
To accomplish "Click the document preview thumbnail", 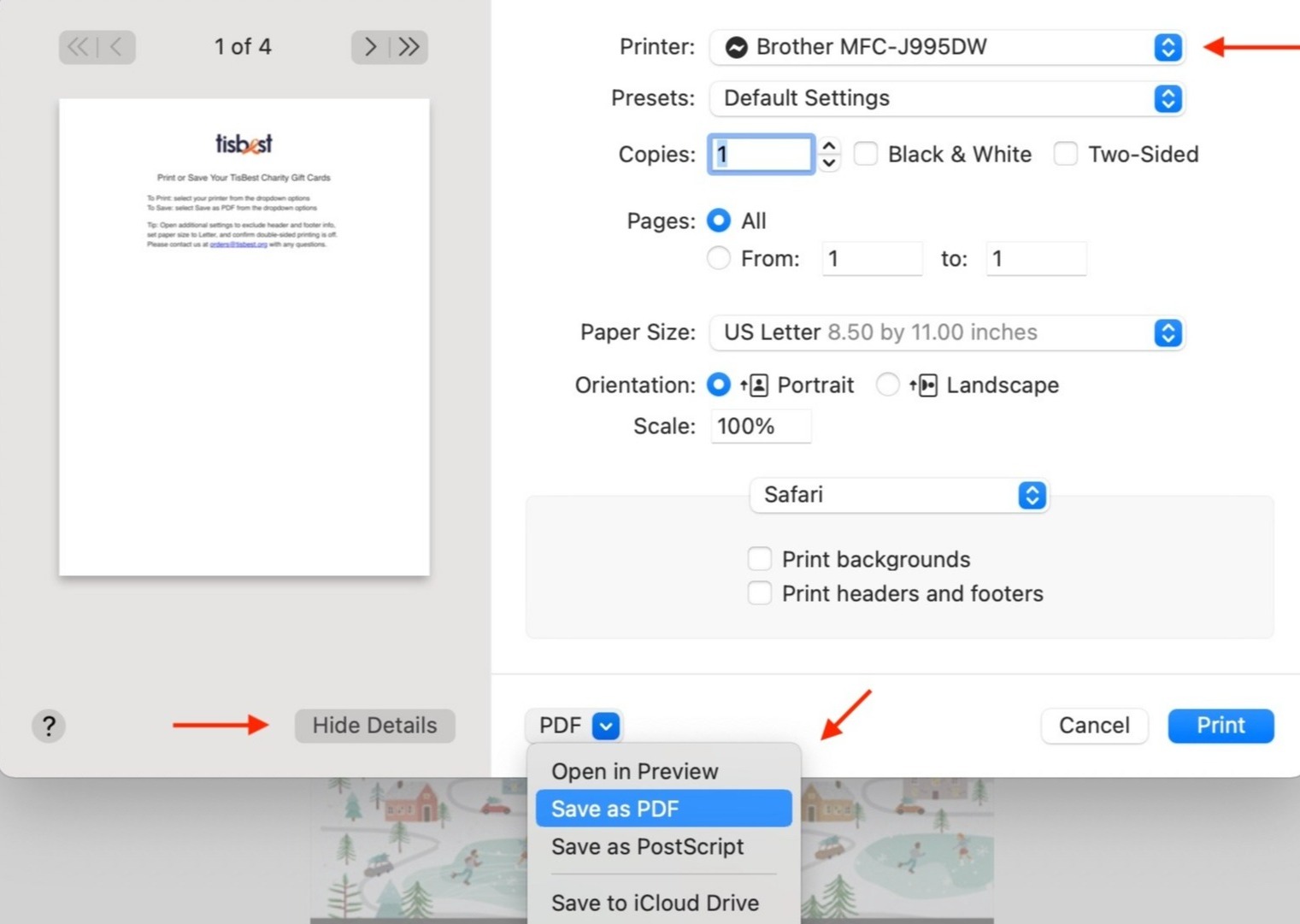I will click(244, 336).
